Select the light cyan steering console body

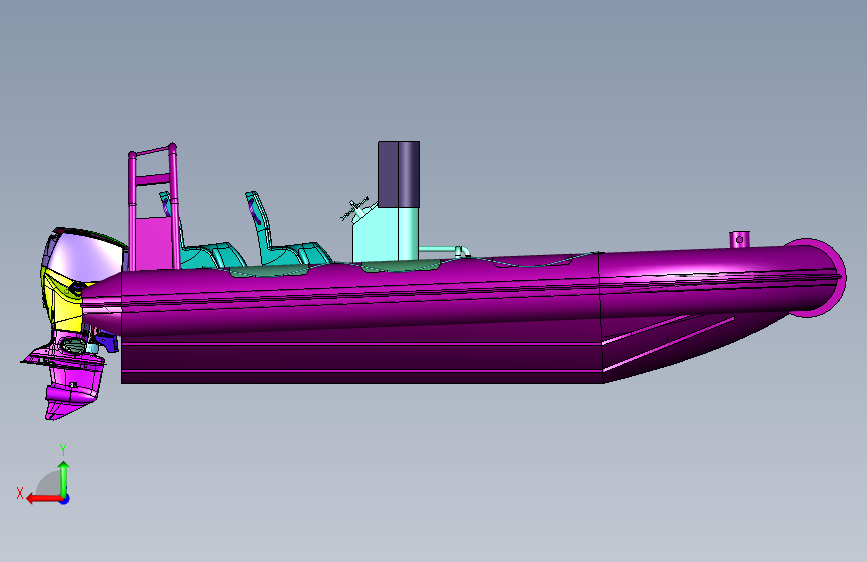click(385, 233)
